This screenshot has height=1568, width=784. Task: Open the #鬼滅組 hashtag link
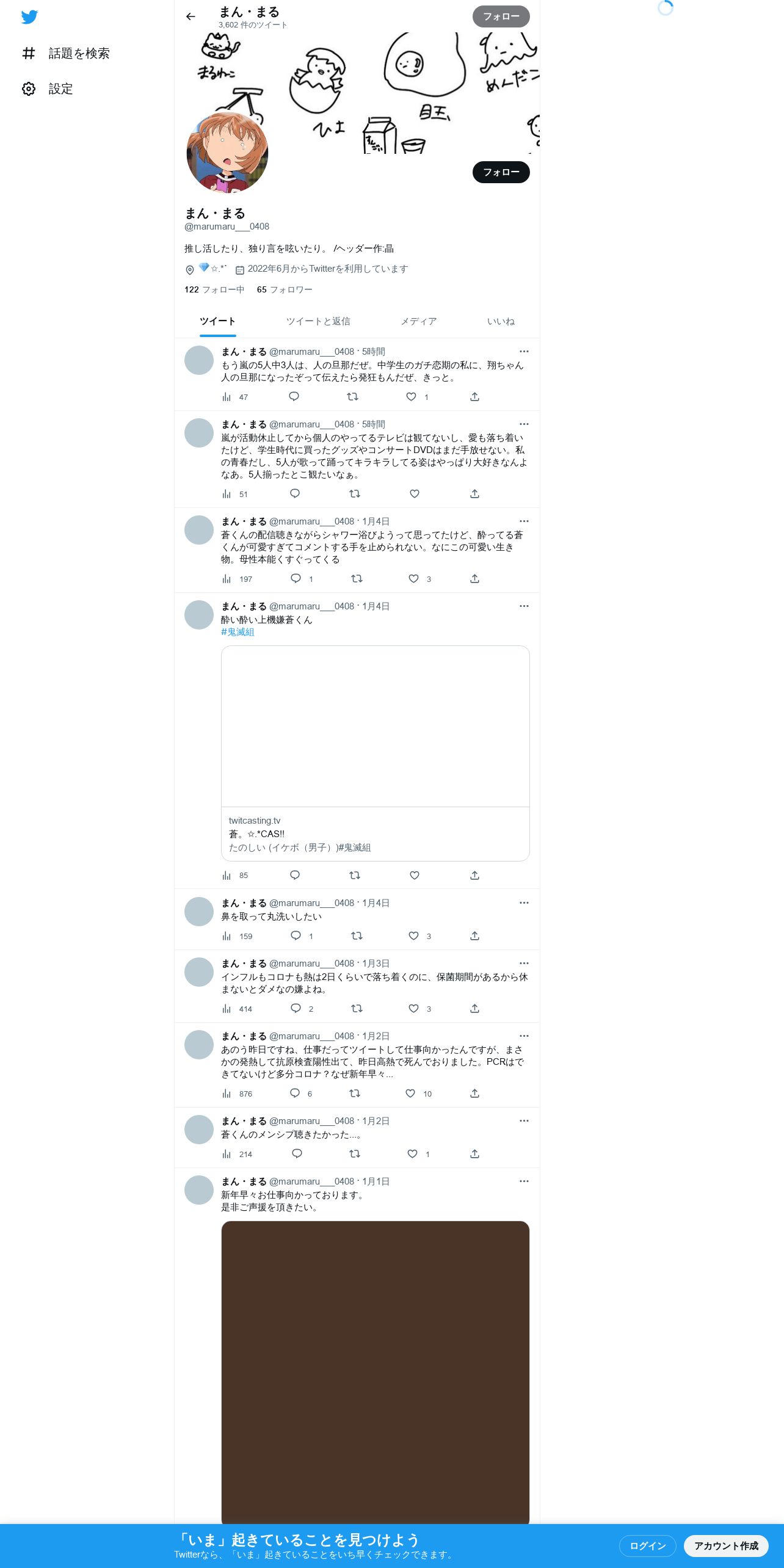[x=238, y=633]
